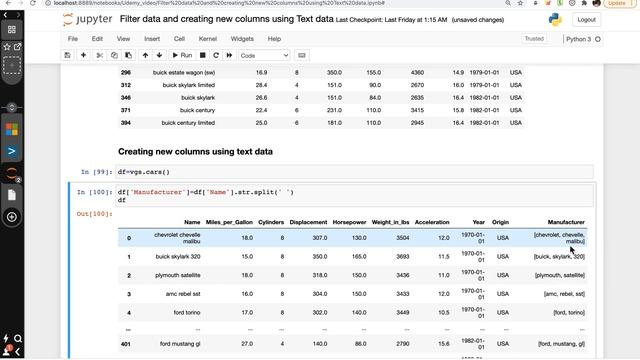Click the '[plymouth, satellite]' Manufacturer cell
Viewport: 640px width, 360px height.
[560, 275]
